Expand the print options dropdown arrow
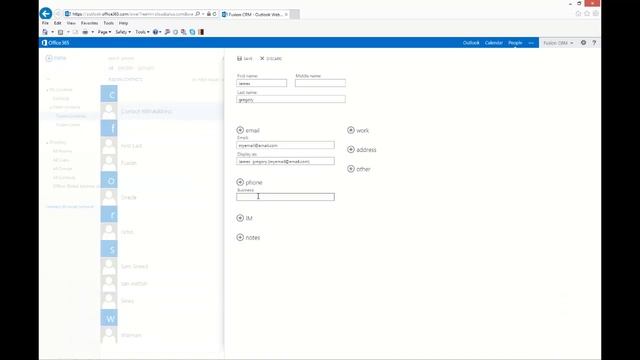This screenshot has width=640, height=360. point(93,32)
